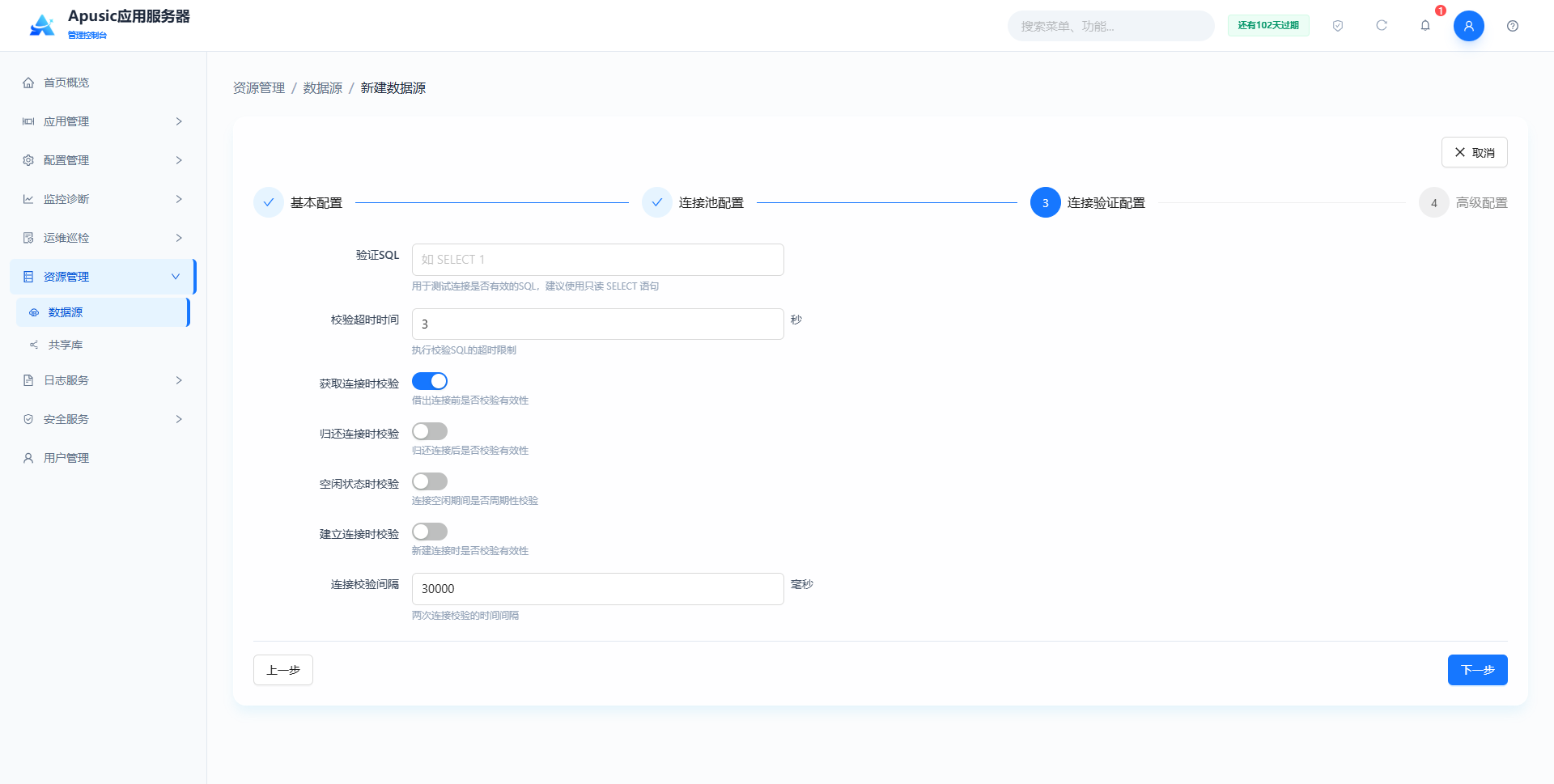Click the 资源管理 sidebar icon
Image resolution: width=1554 pixels, height=784 pixels.
point(28,277)
